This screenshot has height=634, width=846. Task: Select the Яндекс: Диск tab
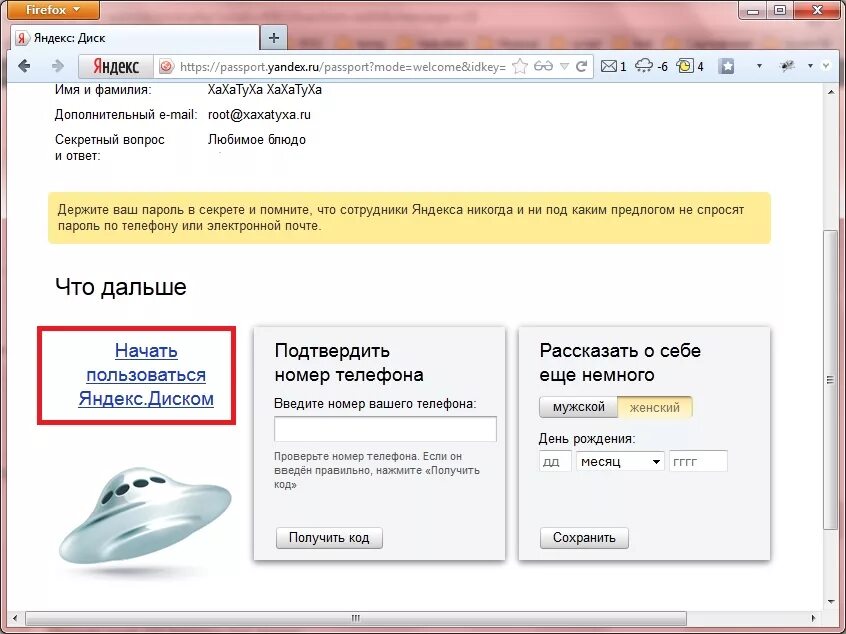135,38
